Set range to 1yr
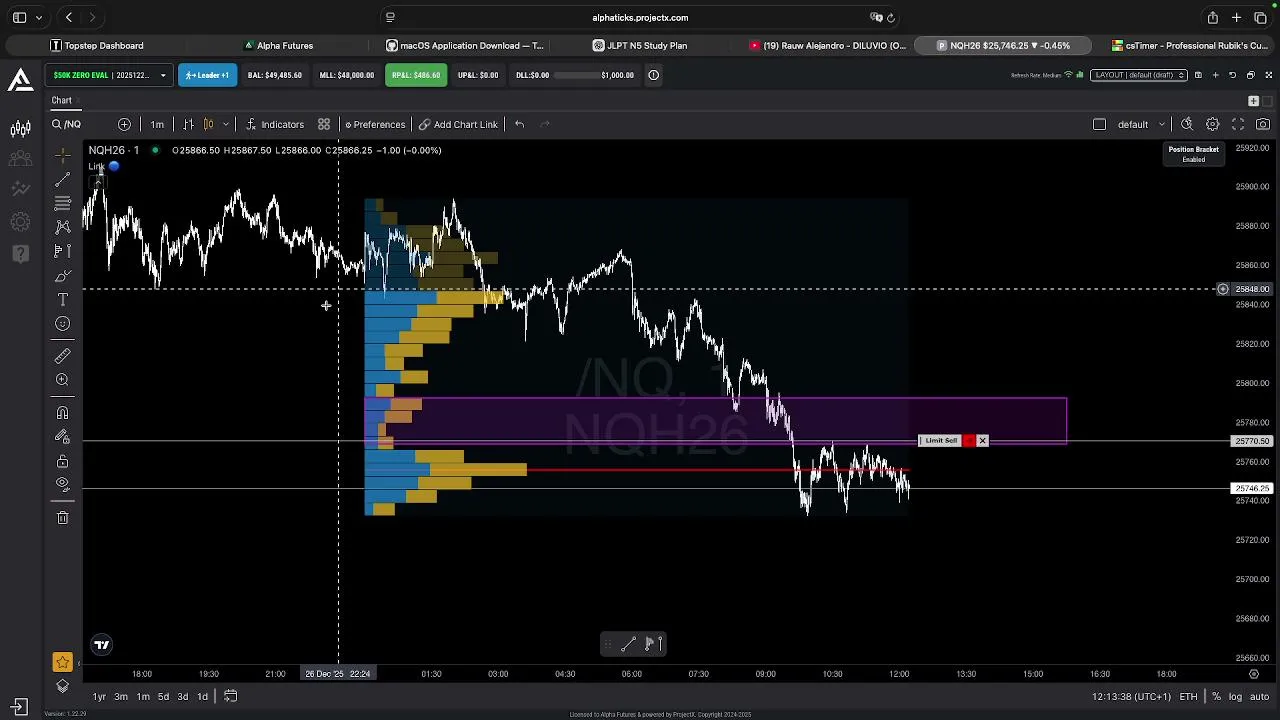 tap(99, 697)
